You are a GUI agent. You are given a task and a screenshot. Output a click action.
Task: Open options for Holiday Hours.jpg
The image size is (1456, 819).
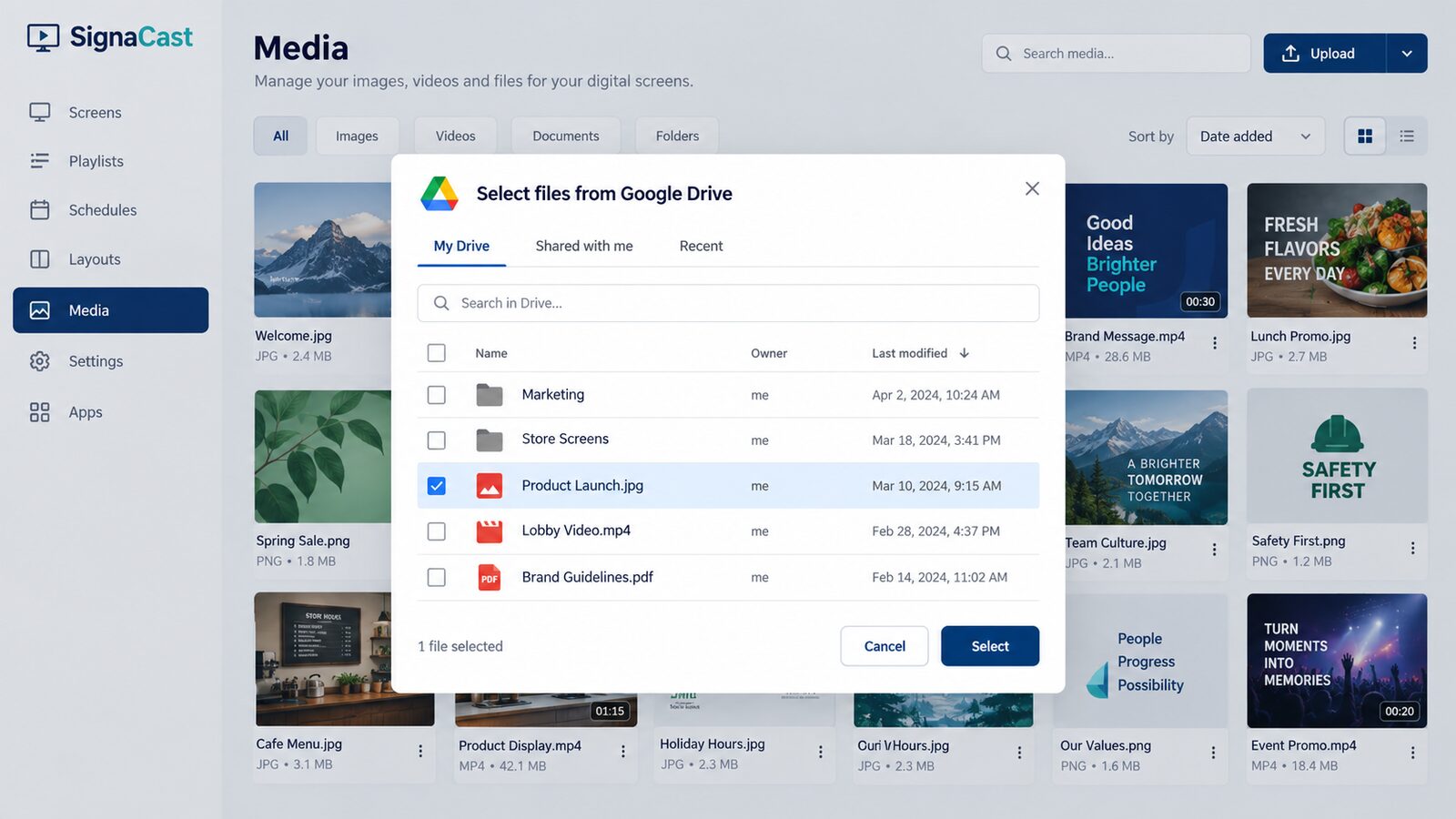[x=821, y=752]
